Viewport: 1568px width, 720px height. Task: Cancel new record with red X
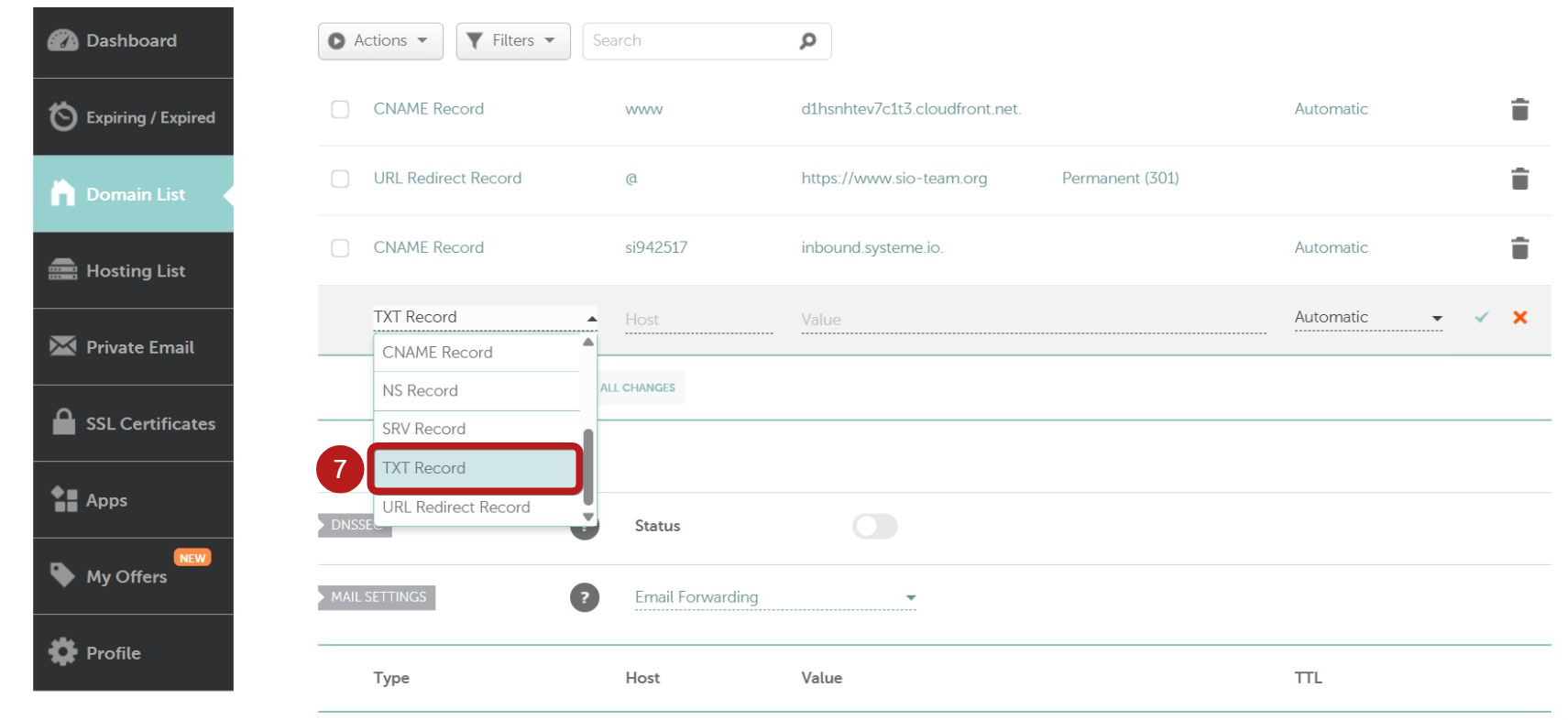coord(1519,318)
